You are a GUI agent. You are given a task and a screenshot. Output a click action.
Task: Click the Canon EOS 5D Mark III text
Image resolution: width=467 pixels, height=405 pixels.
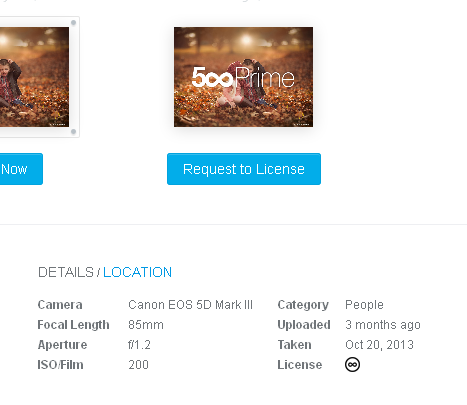click(190, 305)
